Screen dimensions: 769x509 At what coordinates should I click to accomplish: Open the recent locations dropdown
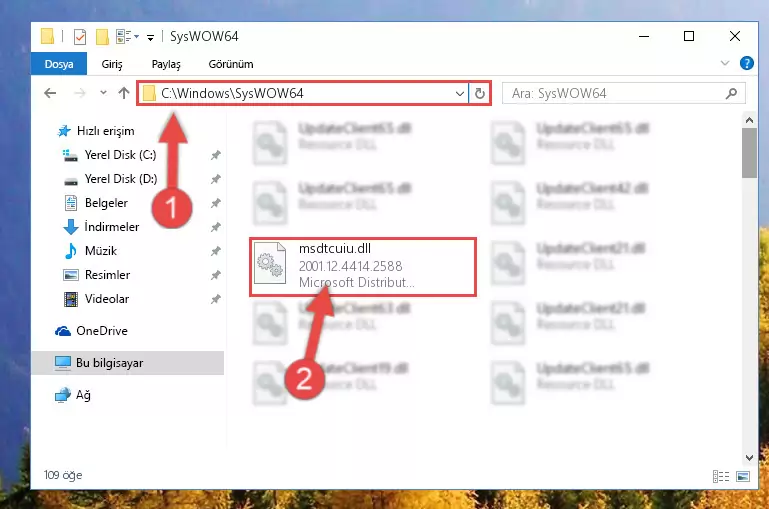pos(103,93)
